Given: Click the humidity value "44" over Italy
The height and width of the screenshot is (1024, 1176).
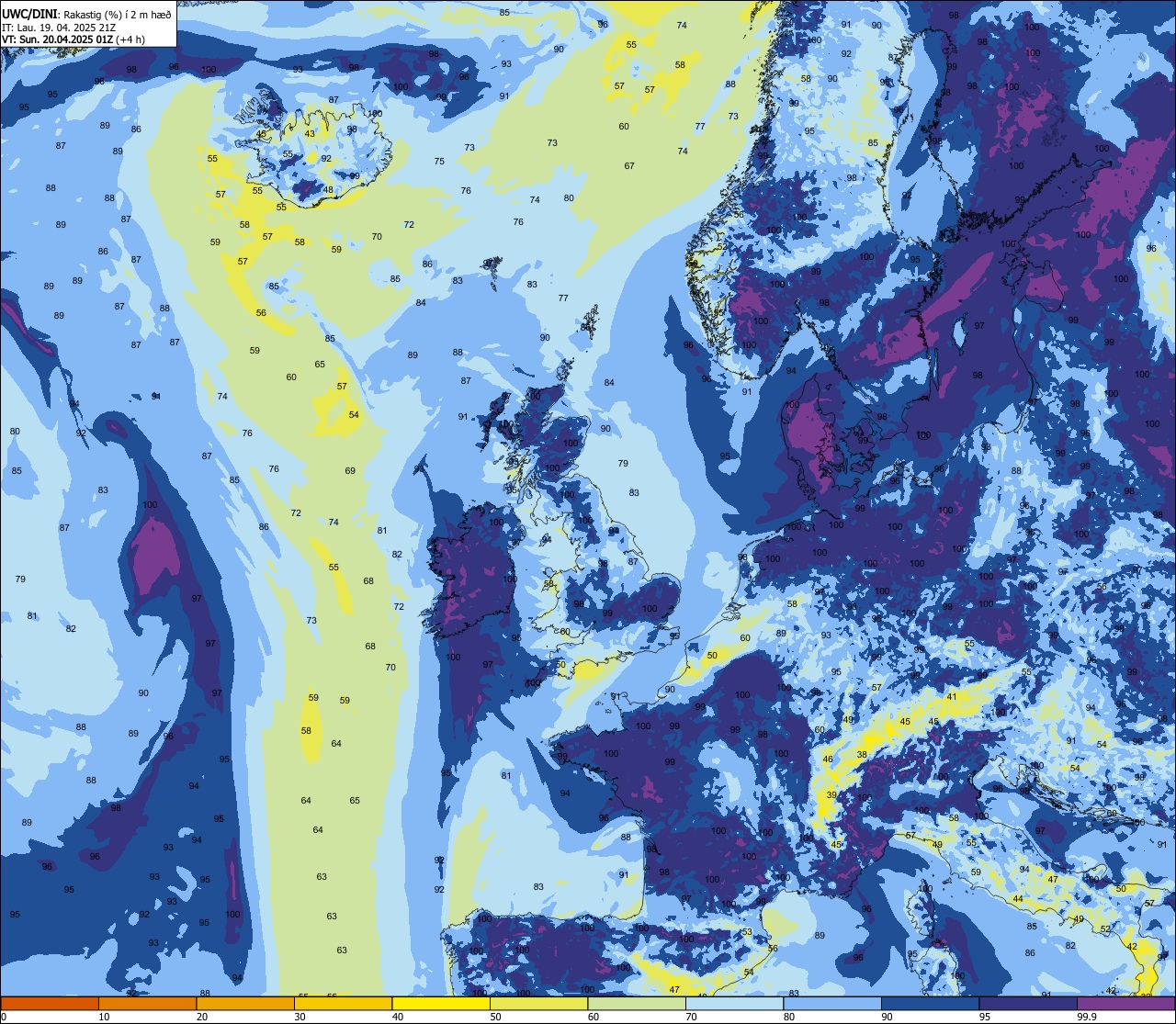Looking at the screenshot, I should tap(1018, 899).
